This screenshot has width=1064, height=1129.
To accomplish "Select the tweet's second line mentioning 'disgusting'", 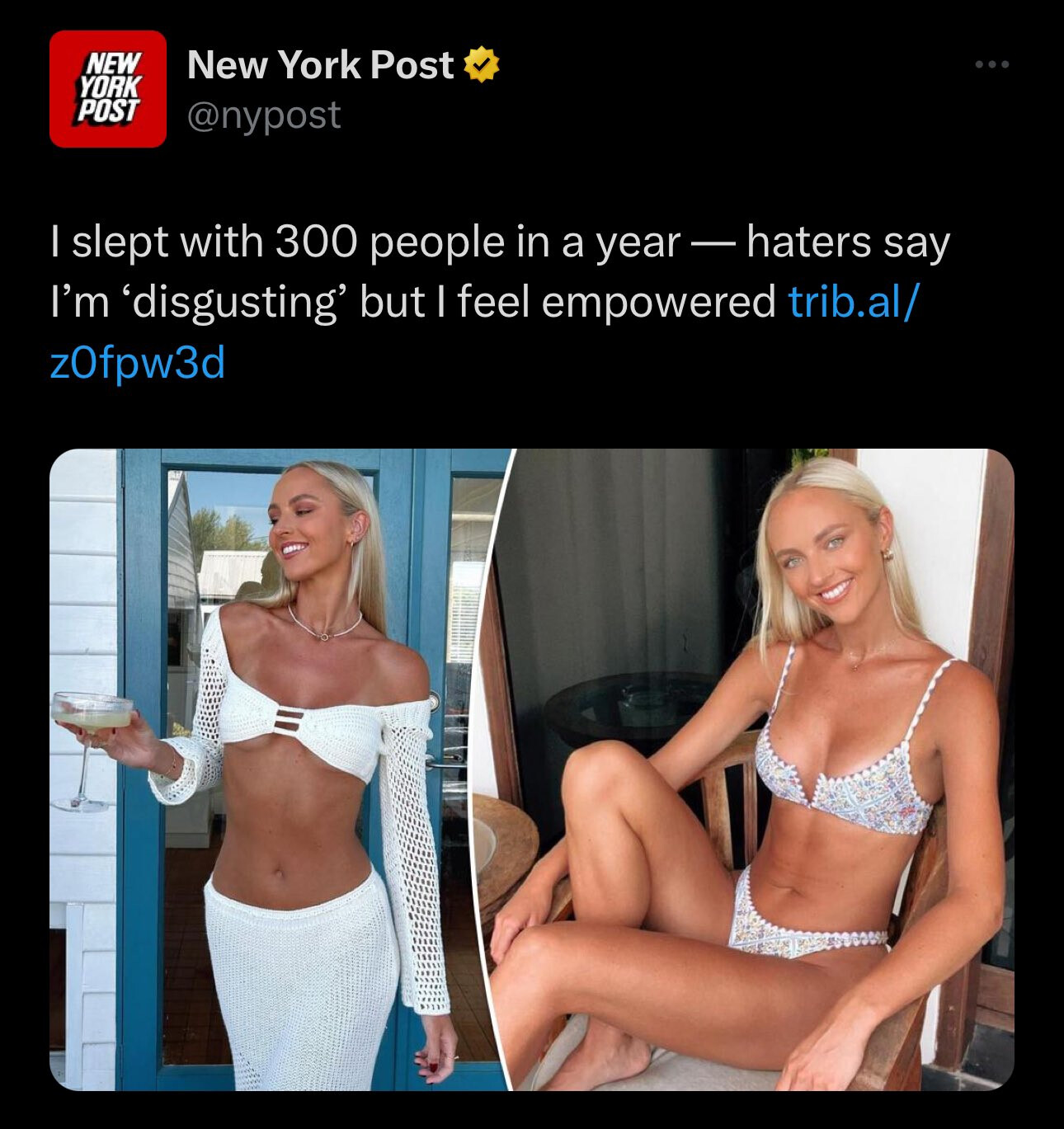I will coord(483,302).
